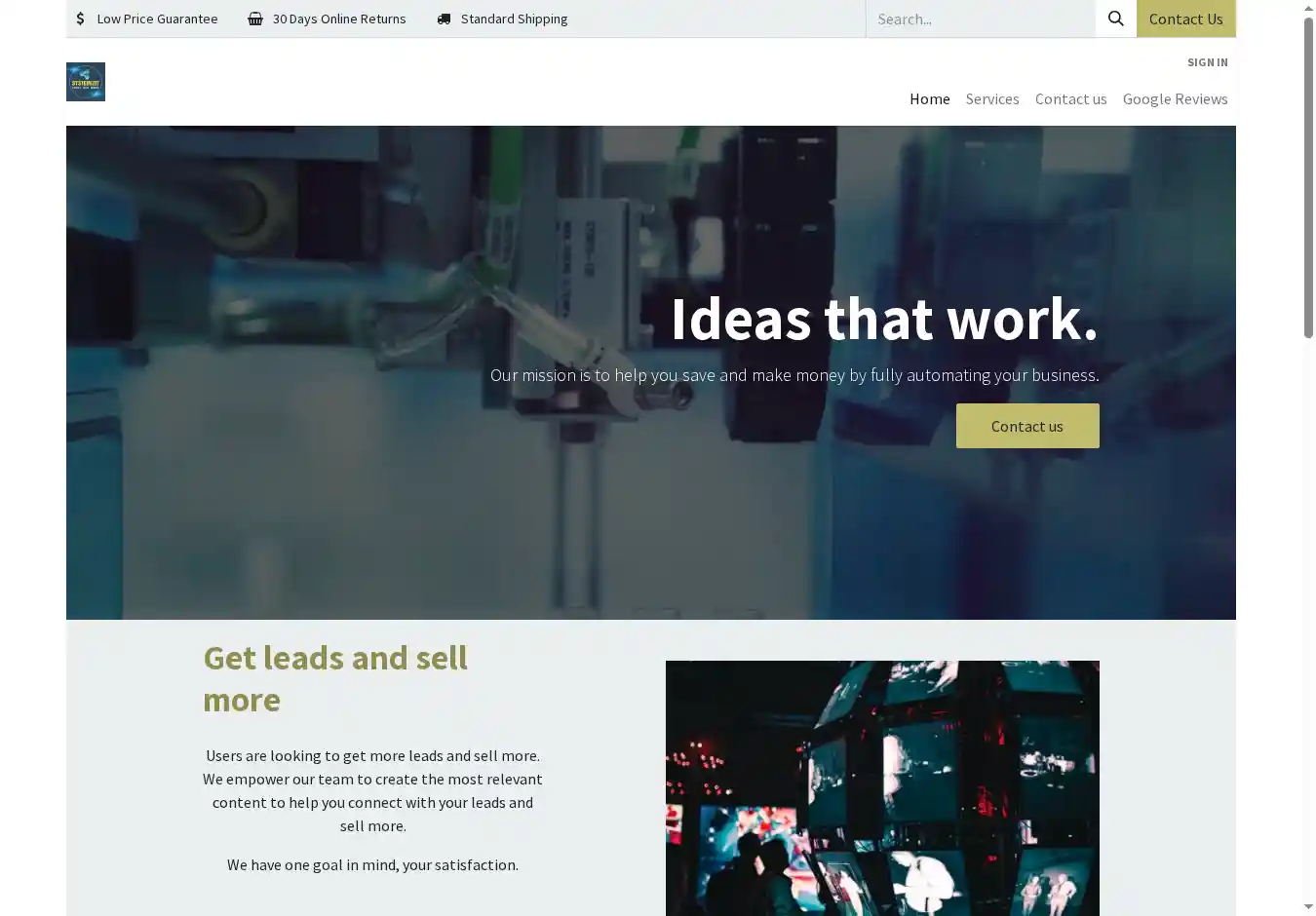
Task: Click the Low Price Guarantee text
Action: click(x=157, y=19)
